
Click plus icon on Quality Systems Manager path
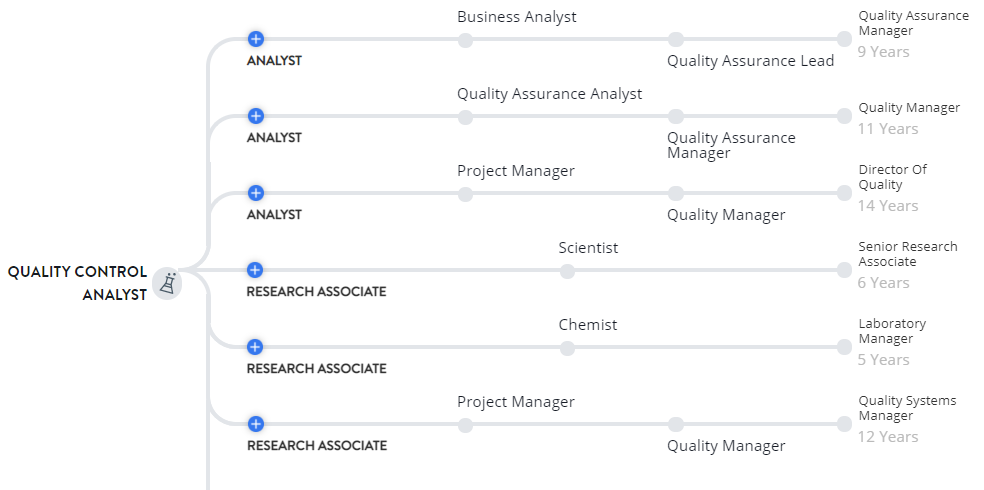[x=255, y=424]
